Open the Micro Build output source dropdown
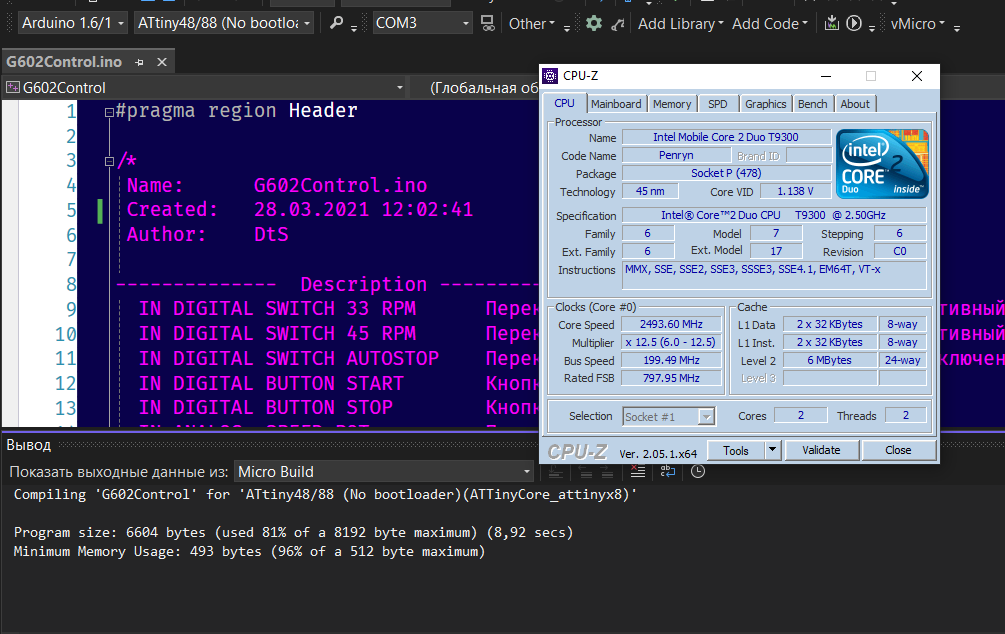 (x=385, y=472)
